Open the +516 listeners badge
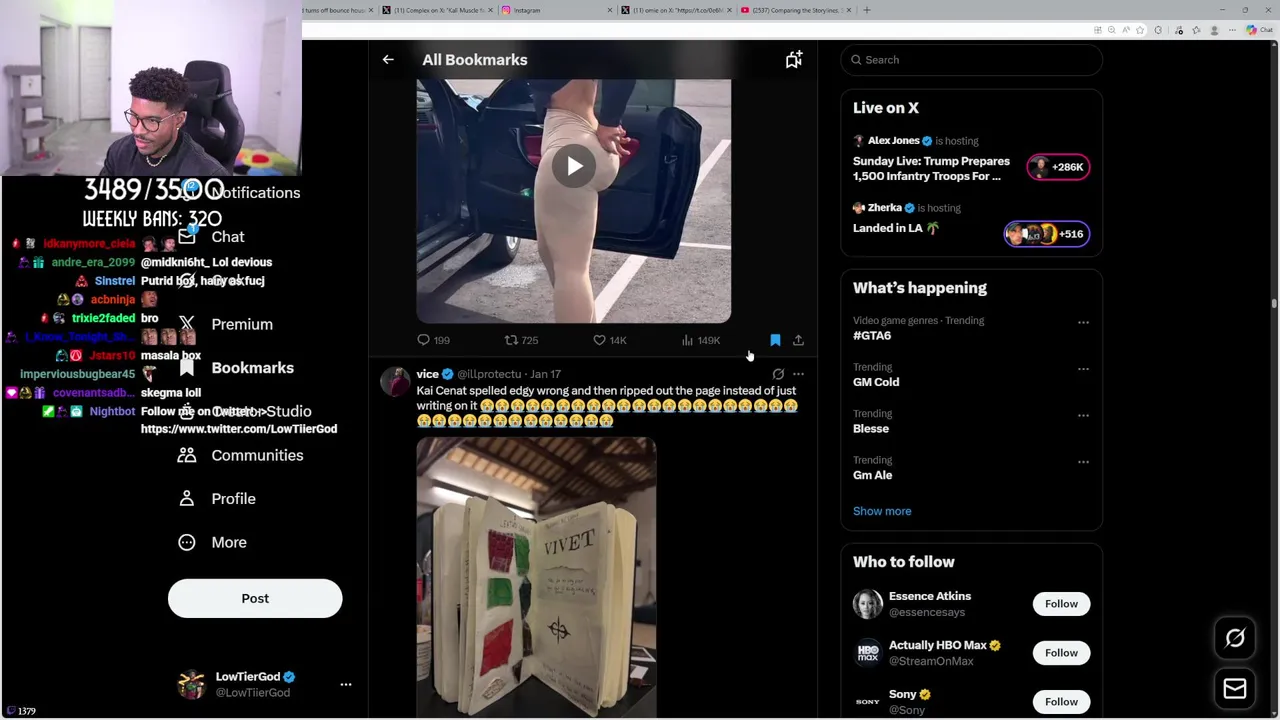 pos(1046,234)
